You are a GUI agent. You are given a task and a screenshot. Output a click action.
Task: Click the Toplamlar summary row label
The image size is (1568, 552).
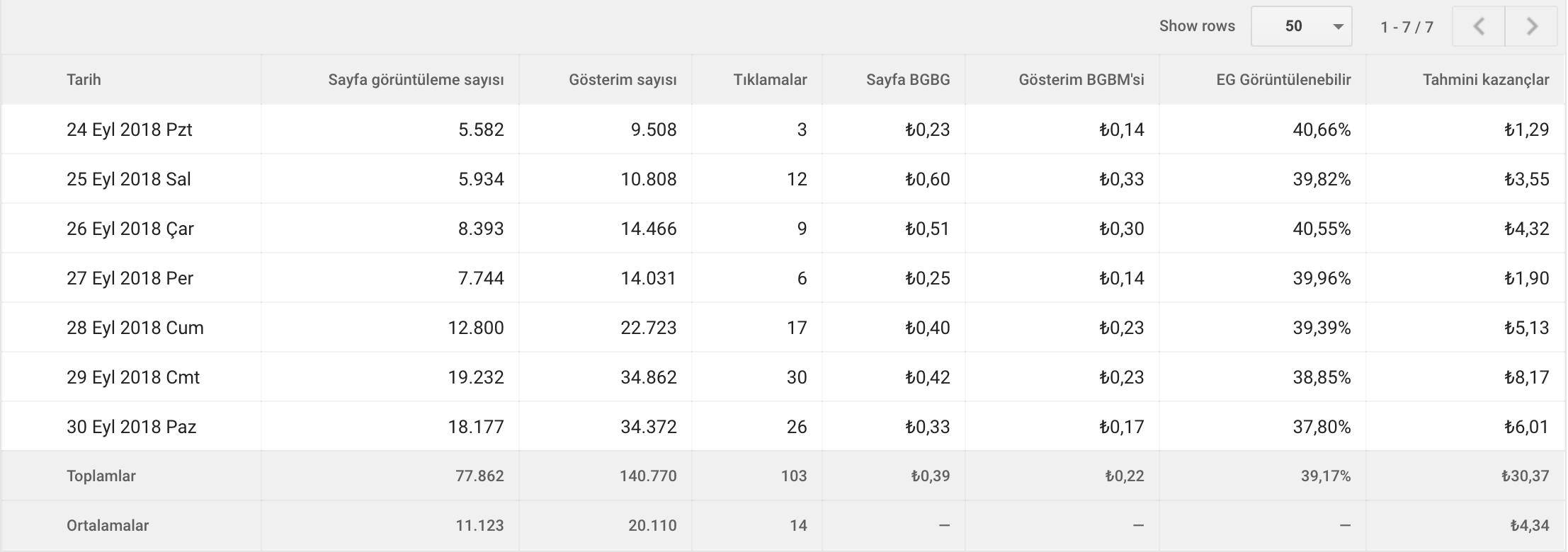pyautogui.click(x=101, y=476)
